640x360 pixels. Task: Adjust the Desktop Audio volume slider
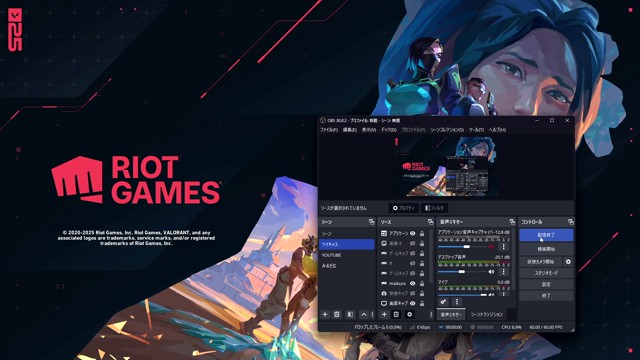tap(462, 271)
